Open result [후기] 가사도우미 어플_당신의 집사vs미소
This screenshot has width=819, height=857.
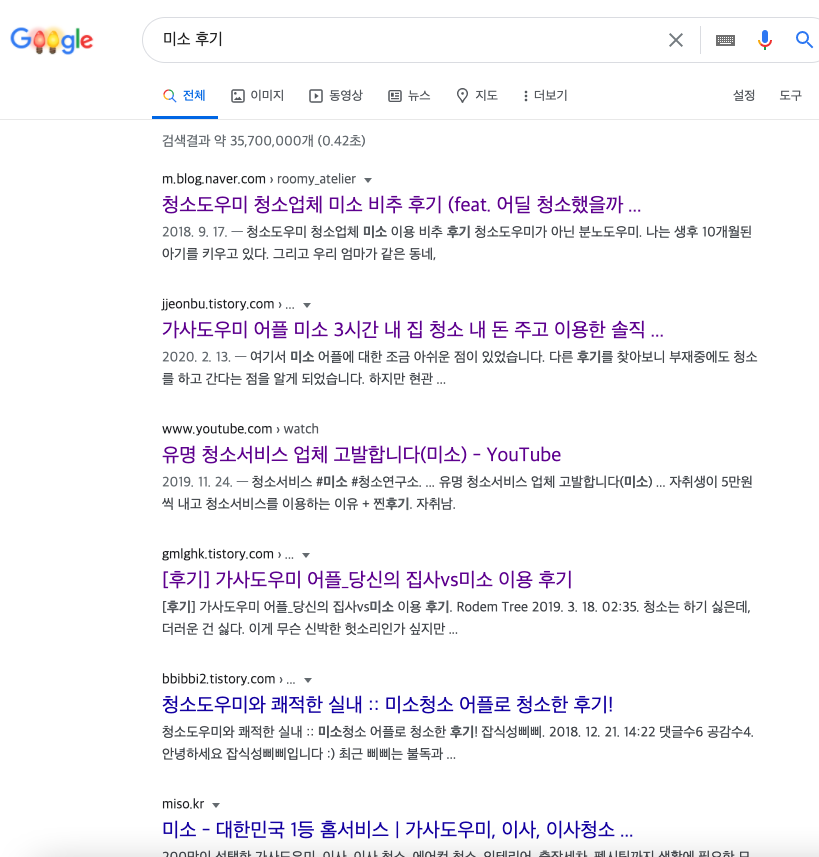[367, 579]
